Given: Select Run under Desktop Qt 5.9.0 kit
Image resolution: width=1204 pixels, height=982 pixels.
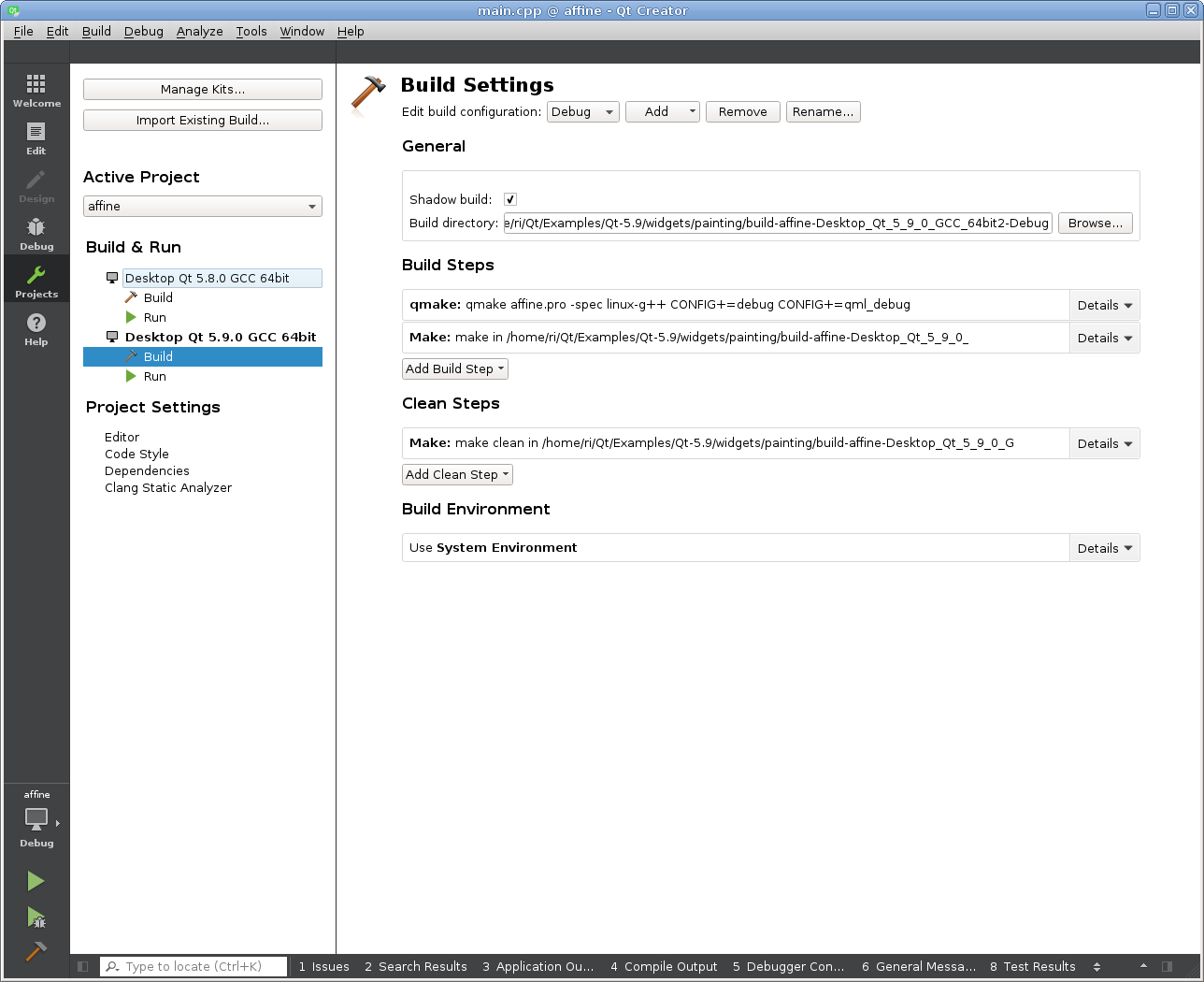Looking at the screenshot, I should click(x=155, y=376).
